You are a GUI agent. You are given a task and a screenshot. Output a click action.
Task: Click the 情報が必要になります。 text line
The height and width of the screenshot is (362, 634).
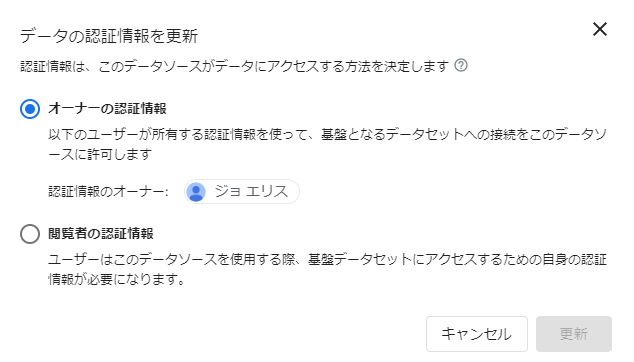117,279
